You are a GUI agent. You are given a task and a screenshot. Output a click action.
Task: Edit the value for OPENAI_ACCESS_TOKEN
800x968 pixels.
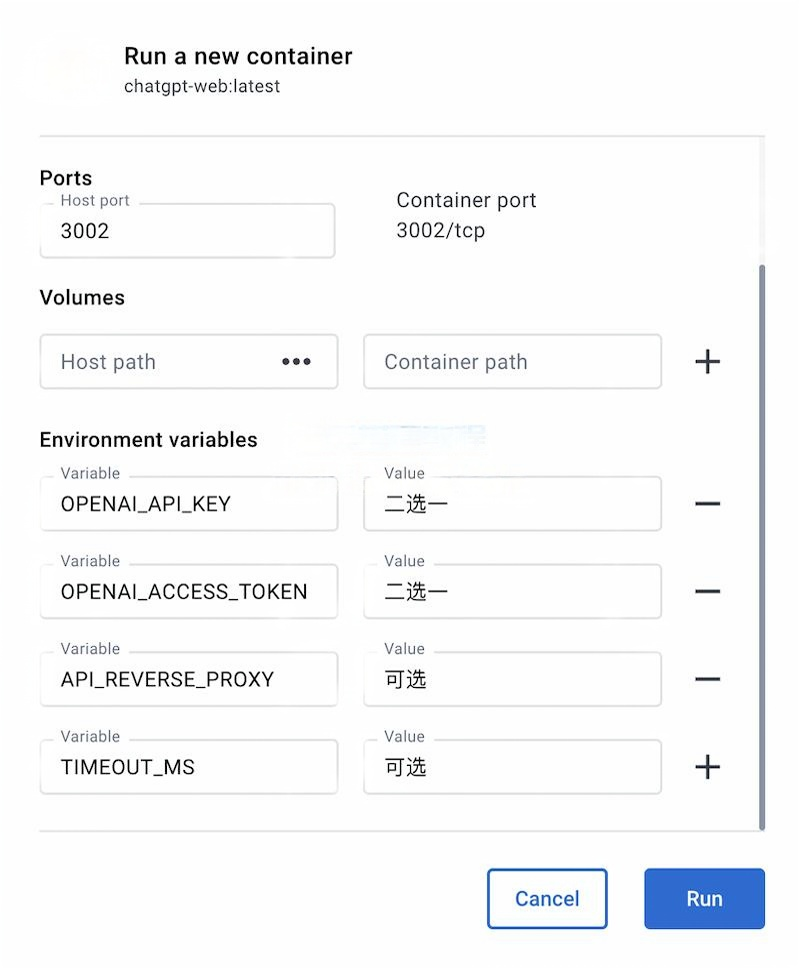pyautogui.click(x=512, y=591)
